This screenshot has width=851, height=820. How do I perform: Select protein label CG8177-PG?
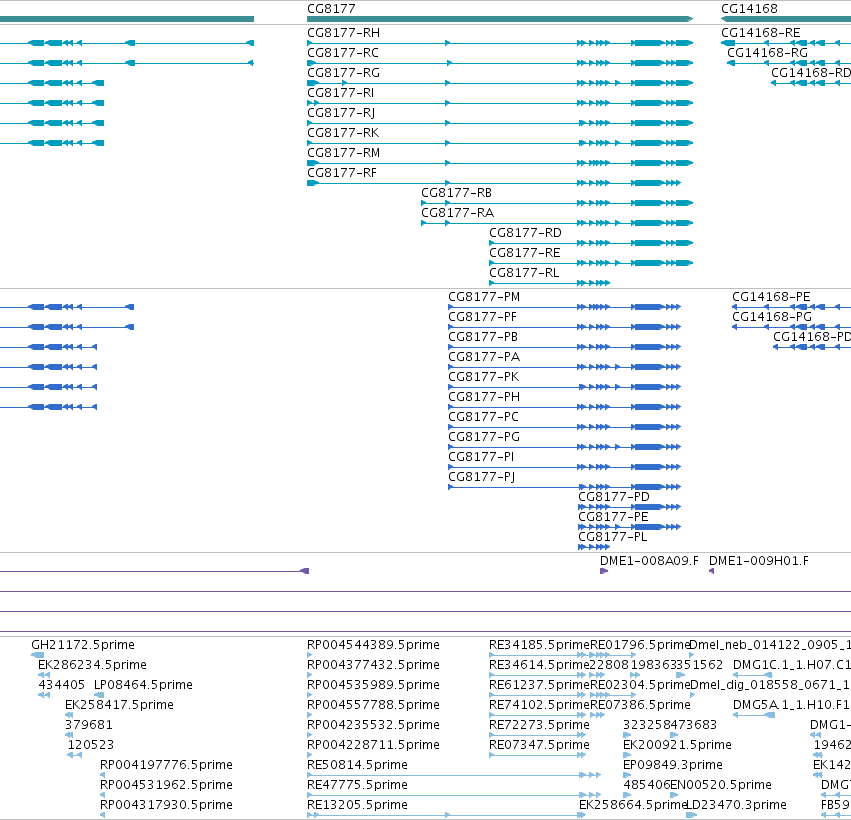coord(484,437)
